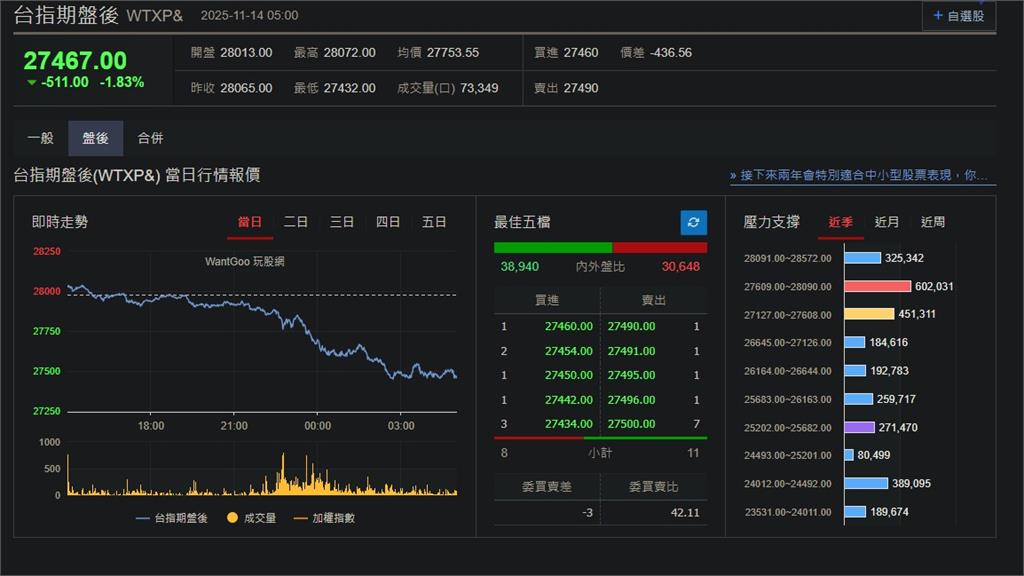Image resolution: width=1024 pixels, height=576 pixels.
Task: Select the 當日 chart tab
Action: click(249, 222)
